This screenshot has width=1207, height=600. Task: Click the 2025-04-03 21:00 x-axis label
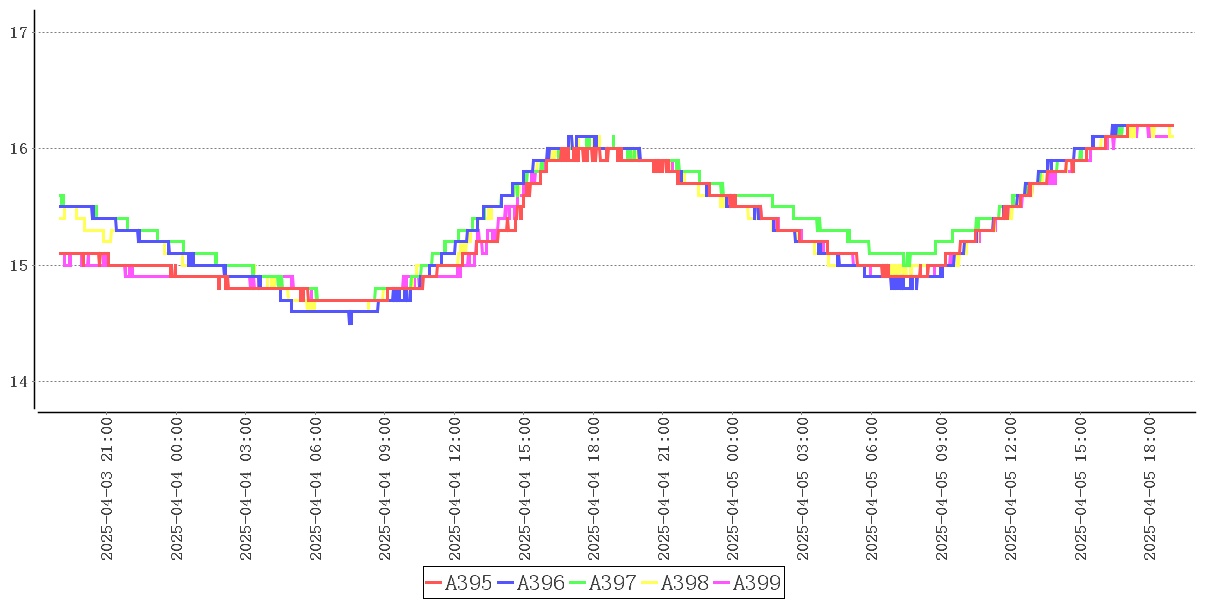click(107, 489)
